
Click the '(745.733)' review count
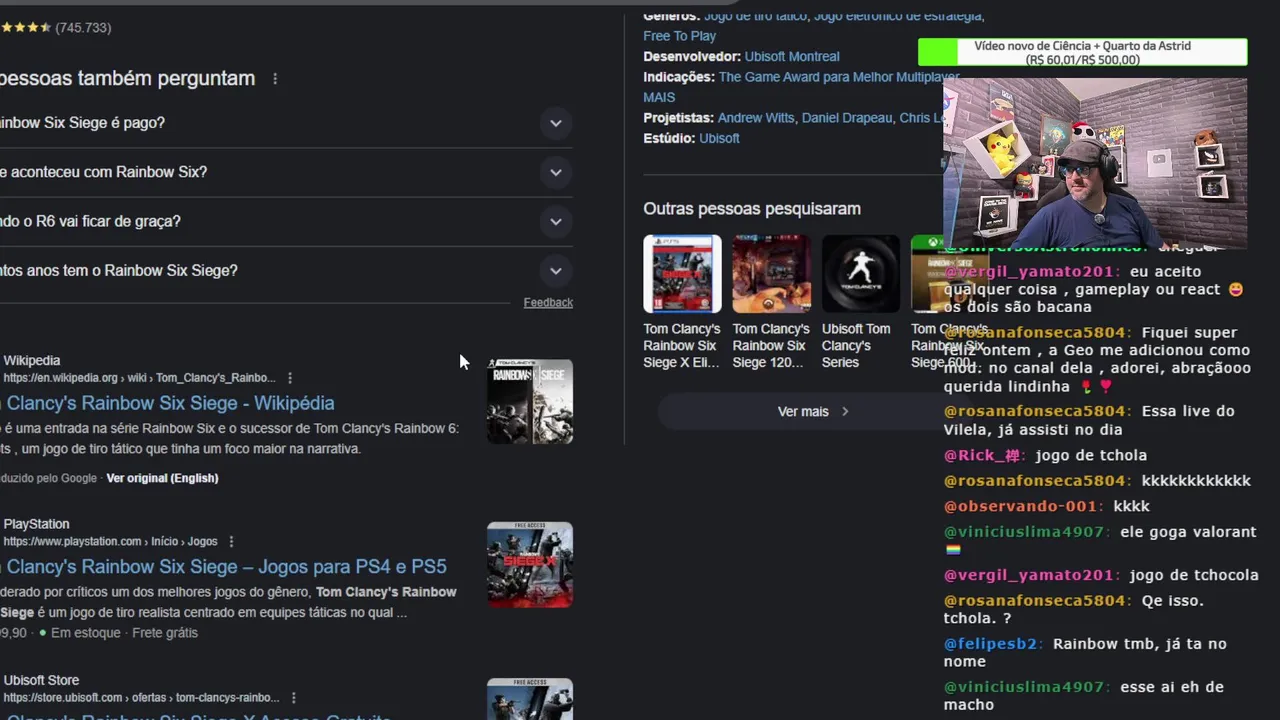point(83,28)
